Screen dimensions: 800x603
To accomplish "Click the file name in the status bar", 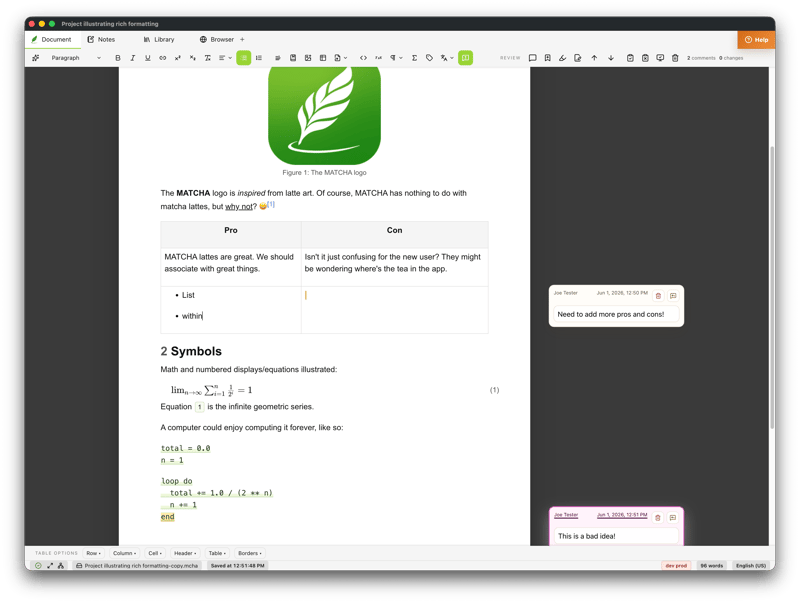I will (137, 566).
